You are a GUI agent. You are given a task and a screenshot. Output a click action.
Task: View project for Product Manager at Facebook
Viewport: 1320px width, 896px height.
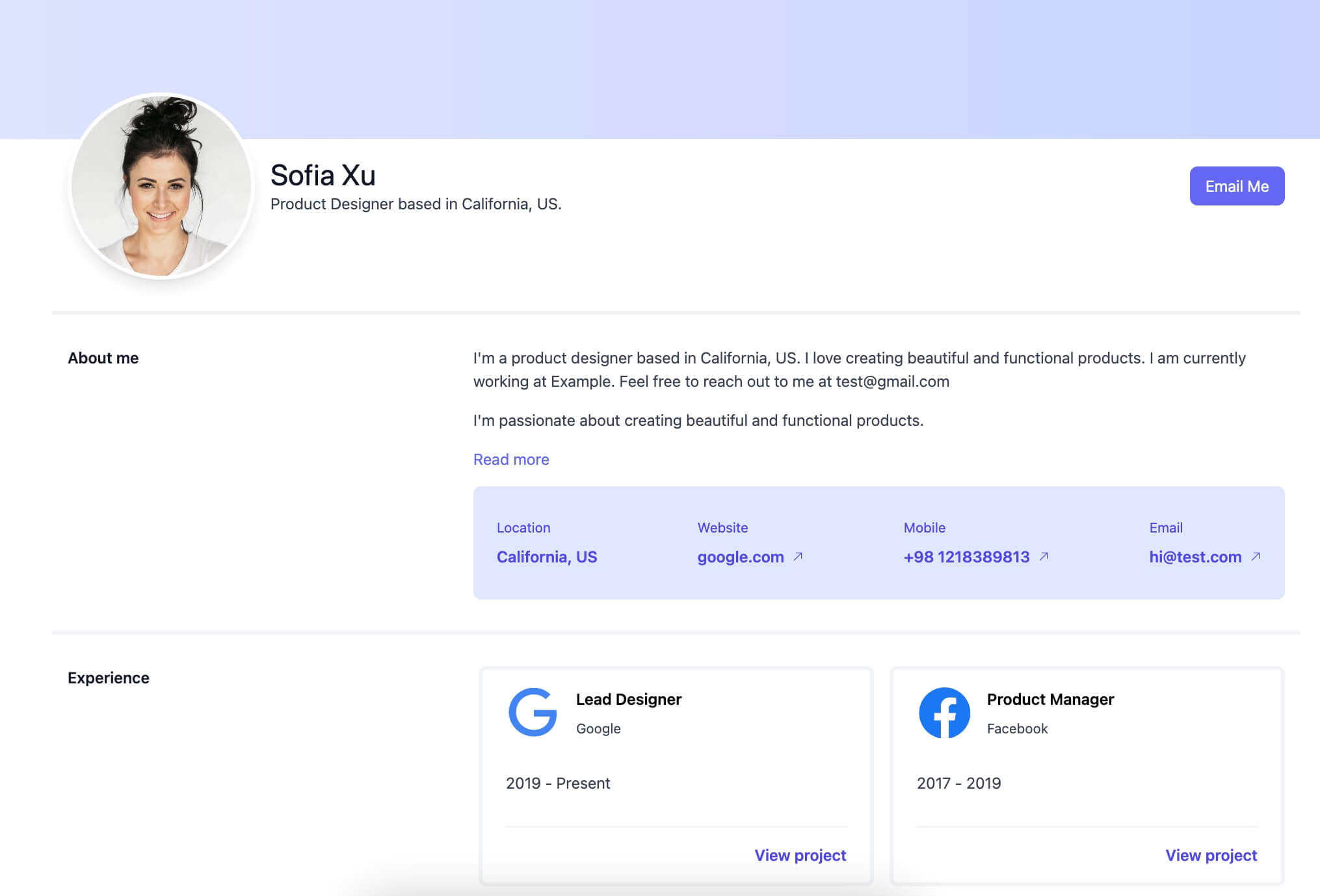[1211, 855]
